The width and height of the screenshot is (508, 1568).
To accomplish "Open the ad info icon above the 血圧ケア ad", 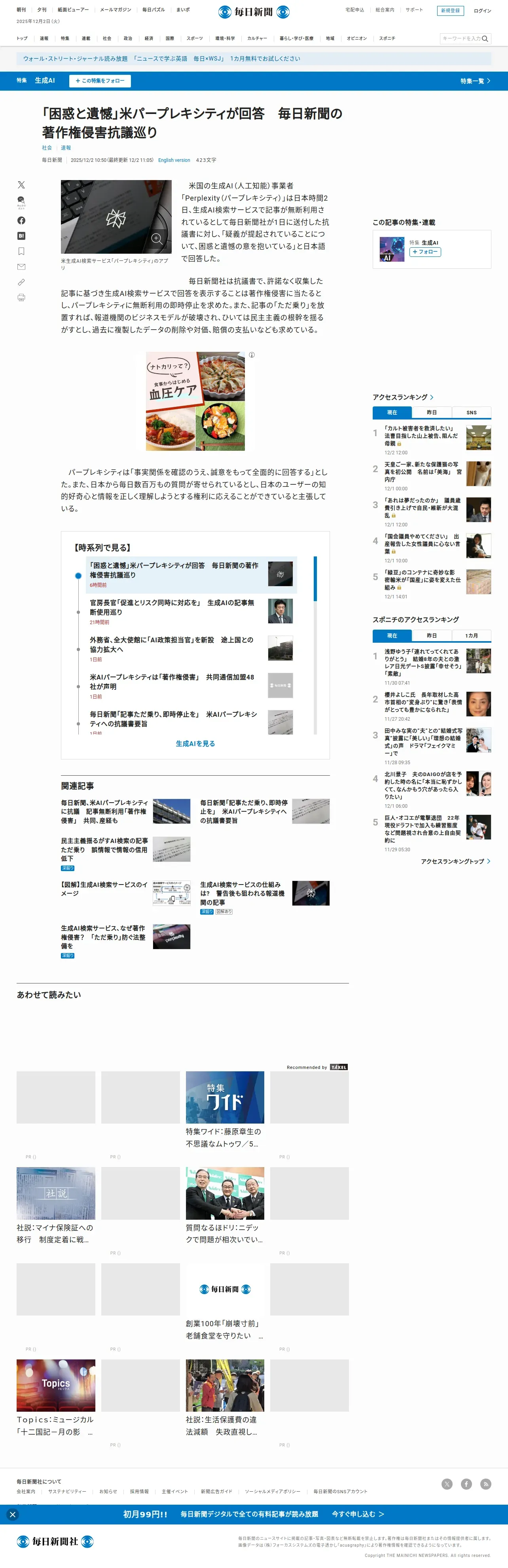I will coord(251,355).
